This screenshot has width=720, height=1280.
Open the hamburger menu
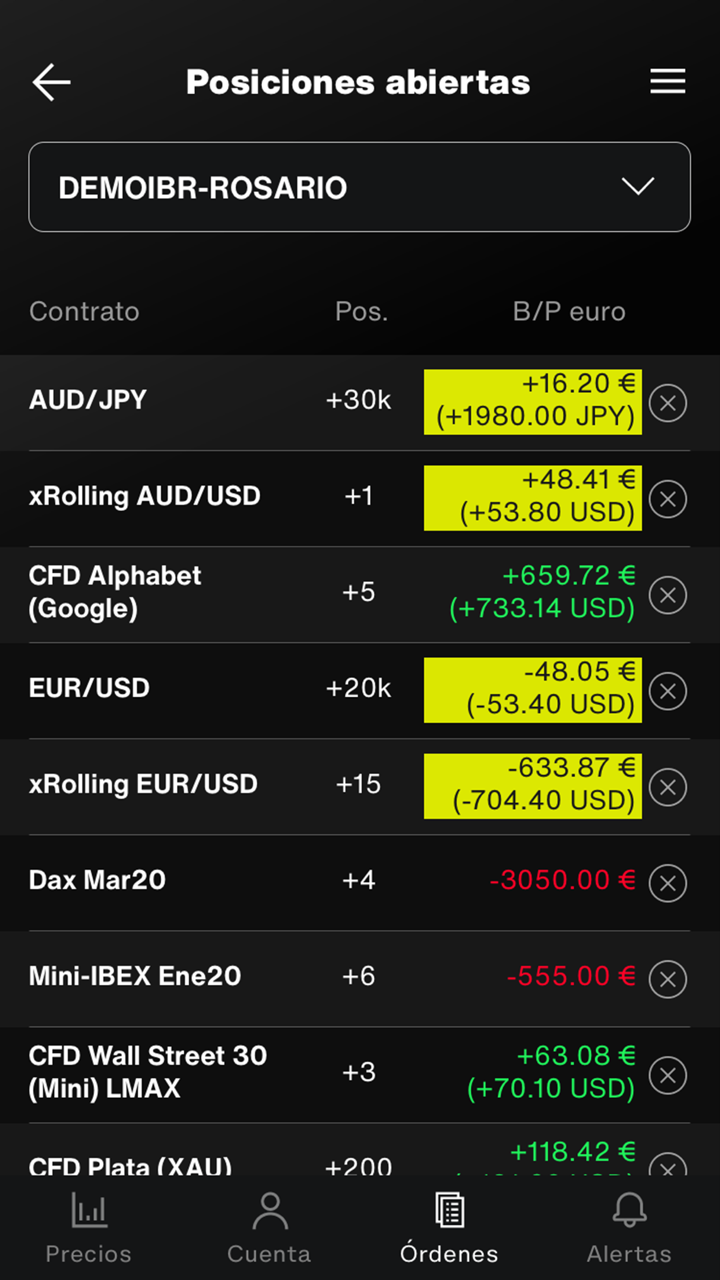pos(667,82)
